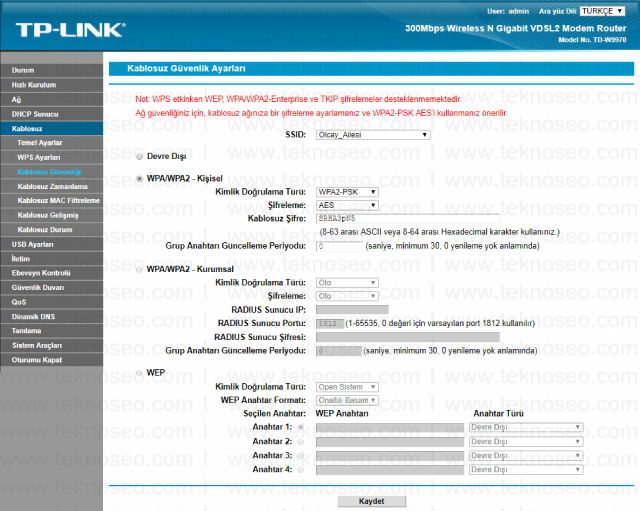Click the Anahtar 3 WEP key field
The image size is (640, 511).
[390, 455]
